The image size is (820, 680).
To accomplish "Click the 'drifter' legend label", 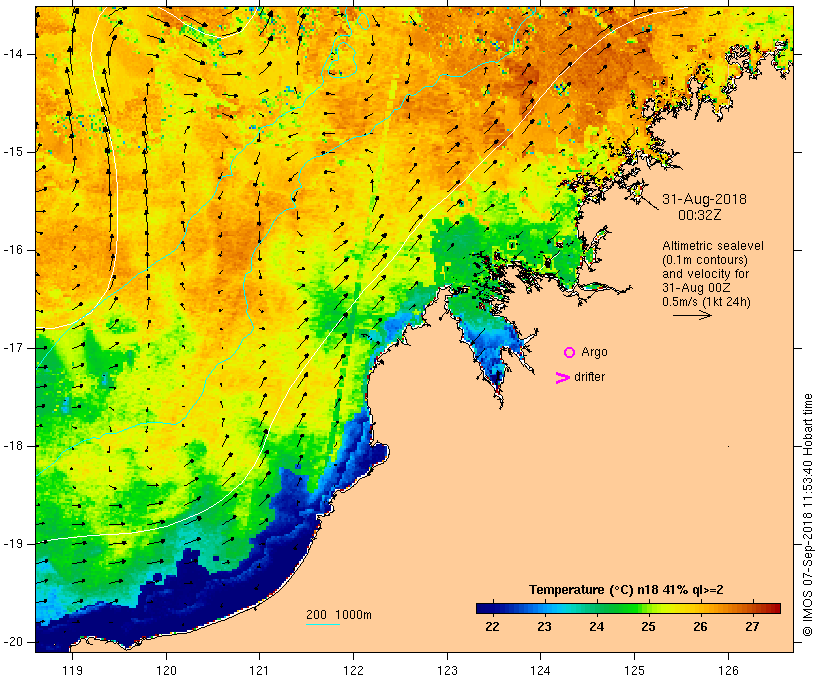I will tap(589, 377).
